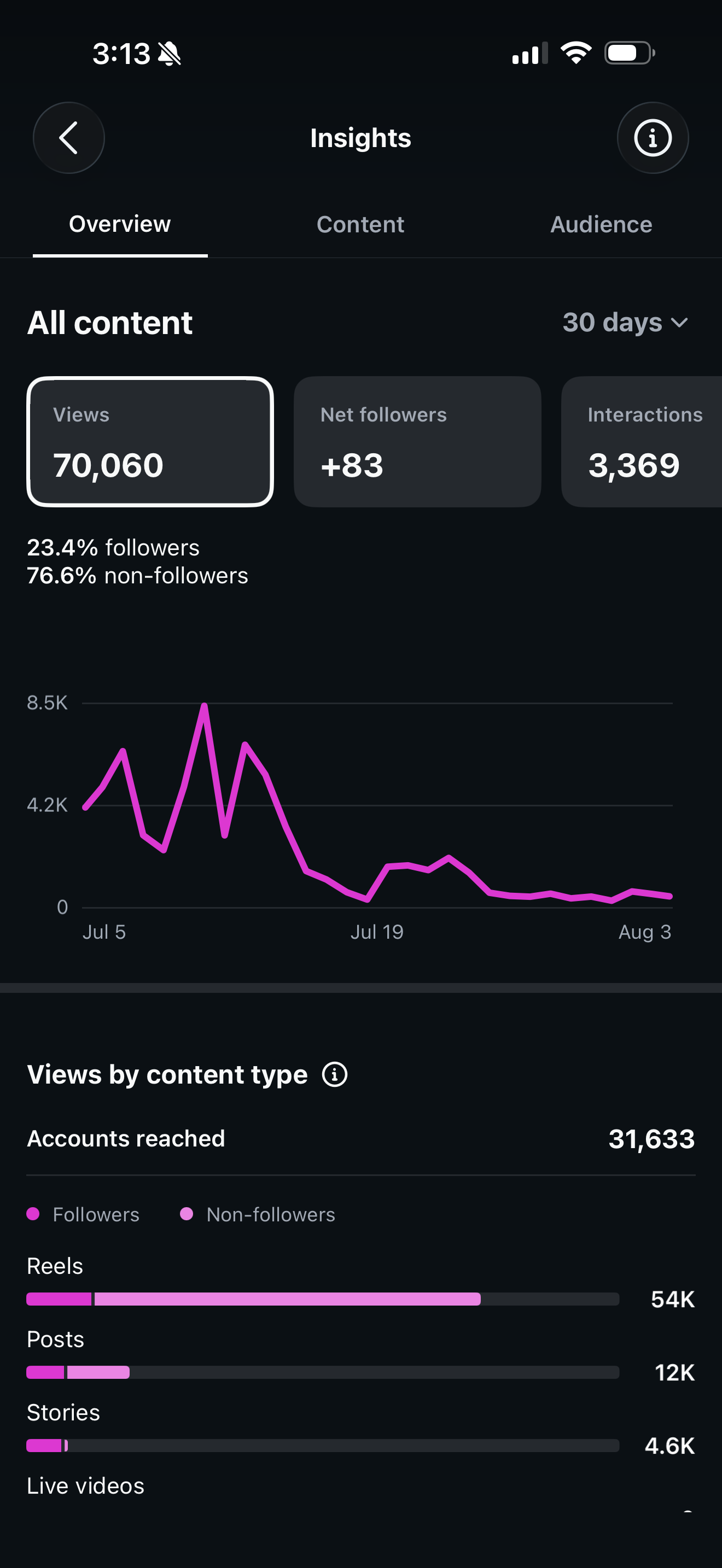Switch to the Content tab
The image size is (722, 1568).
[360, 225]
